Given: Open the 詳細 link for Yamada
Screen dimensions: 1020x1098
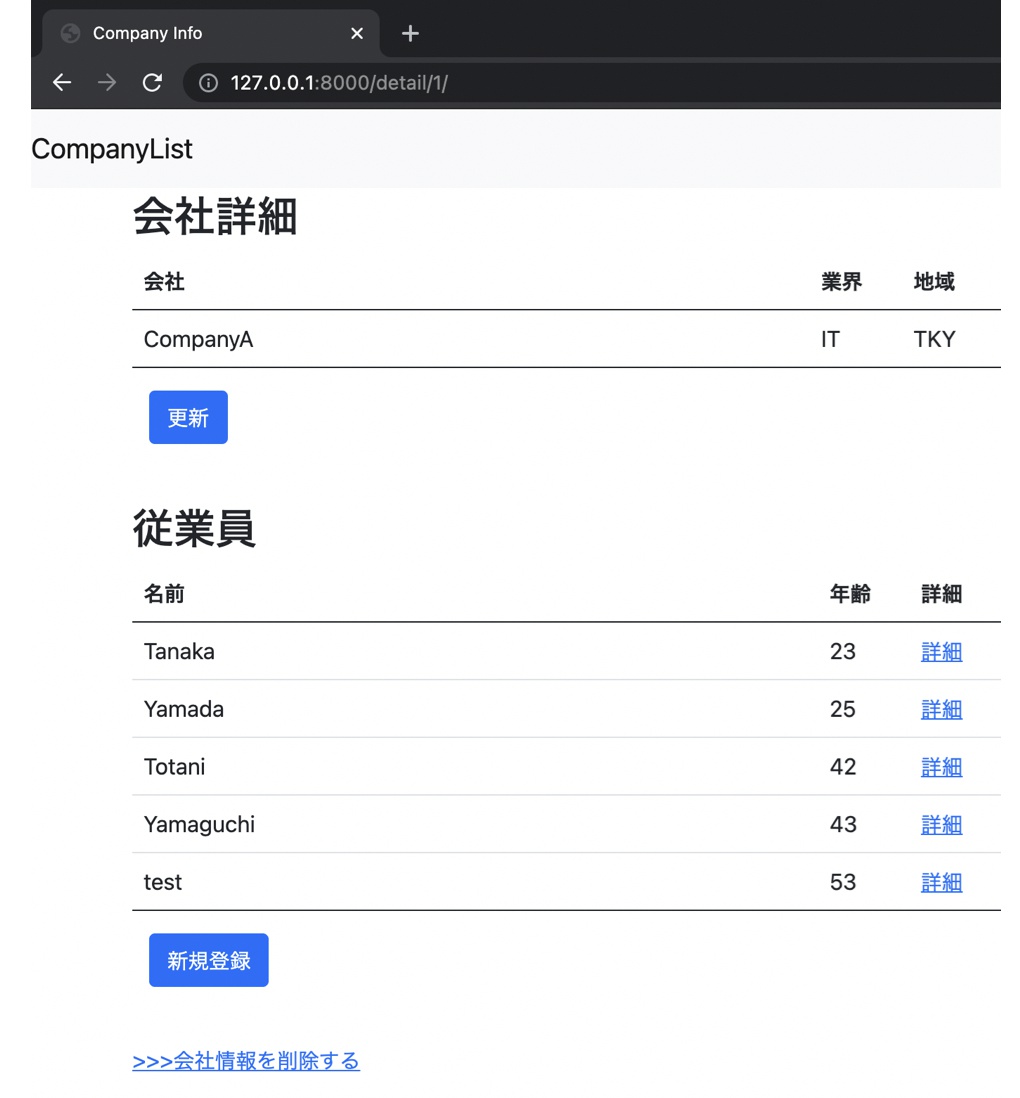Looking at the screenshot, I should (941, 709).
